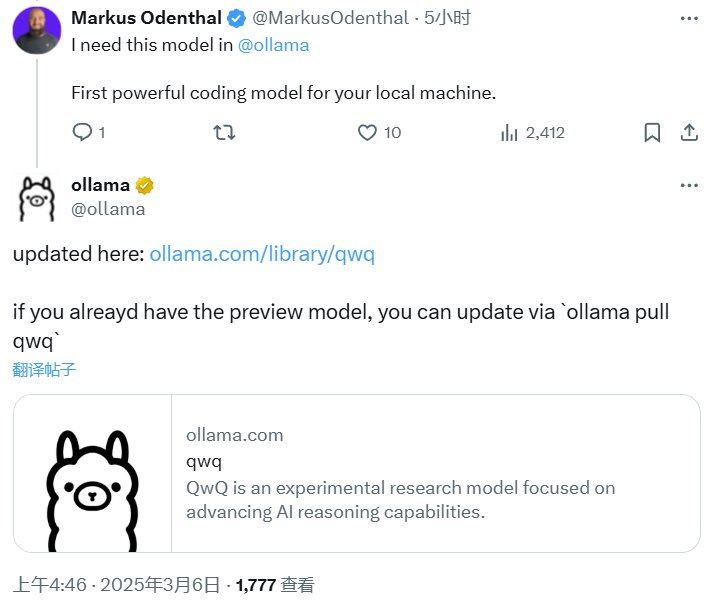Open the qwq link preview card text
Image resolution: width=714 pixels, height=602 pixels.
(x=401, y=474)
